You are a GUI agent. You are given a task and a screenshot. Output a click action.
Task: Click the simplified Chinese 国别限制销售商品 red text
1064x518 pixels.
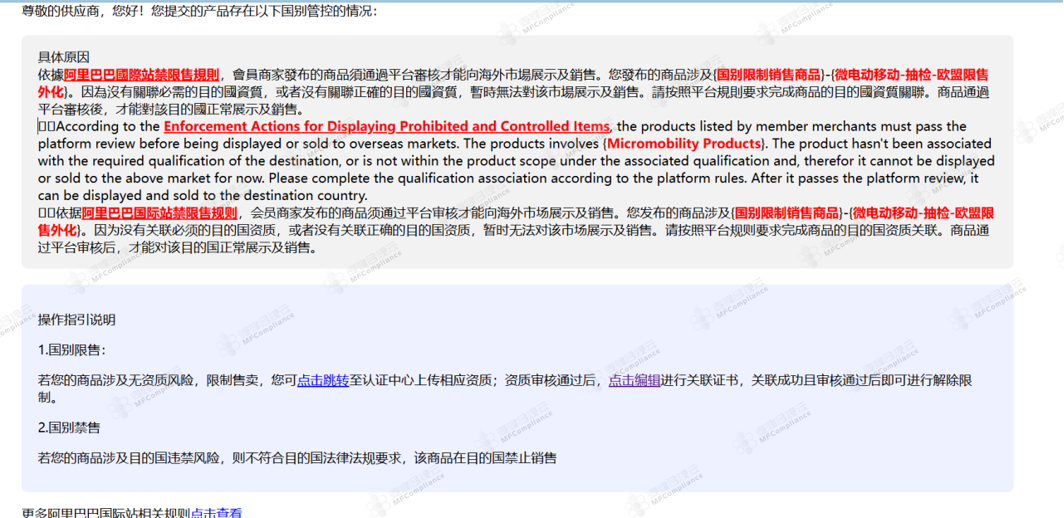click(786, 213)
